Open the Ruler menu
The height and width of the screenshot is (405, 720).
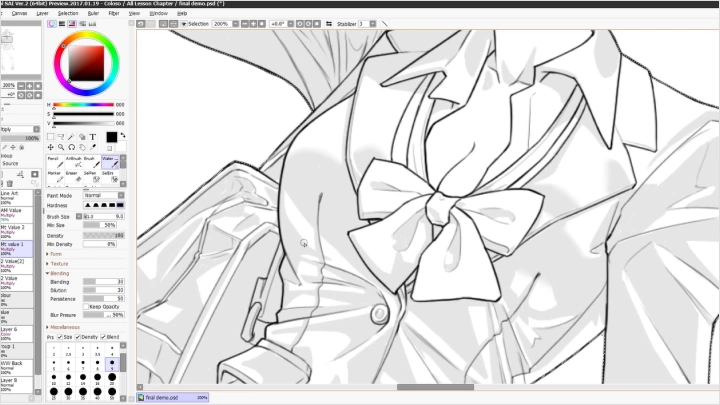93,13
